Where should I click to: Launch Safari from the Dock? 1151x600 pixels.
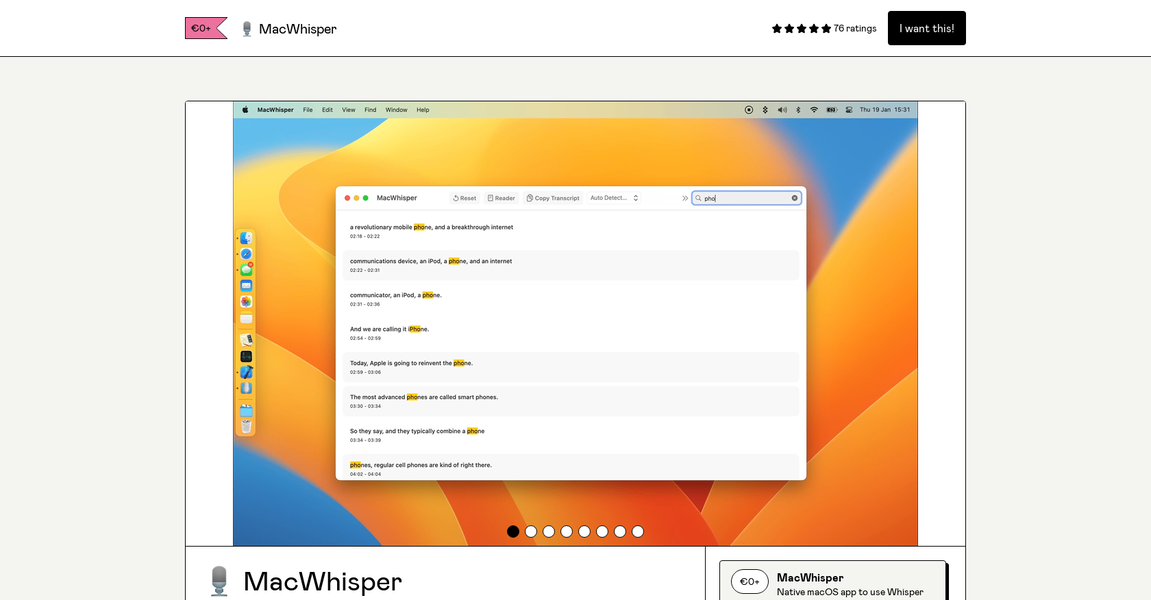click(x=246, y=253)
